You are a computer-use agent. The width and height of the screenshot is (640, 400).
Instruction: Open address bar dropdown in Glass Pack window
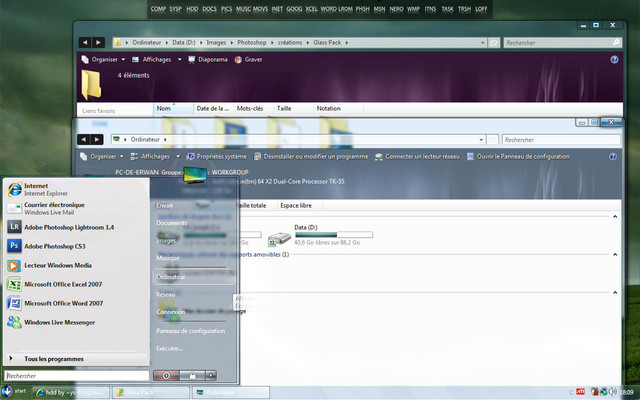point(482,43)
